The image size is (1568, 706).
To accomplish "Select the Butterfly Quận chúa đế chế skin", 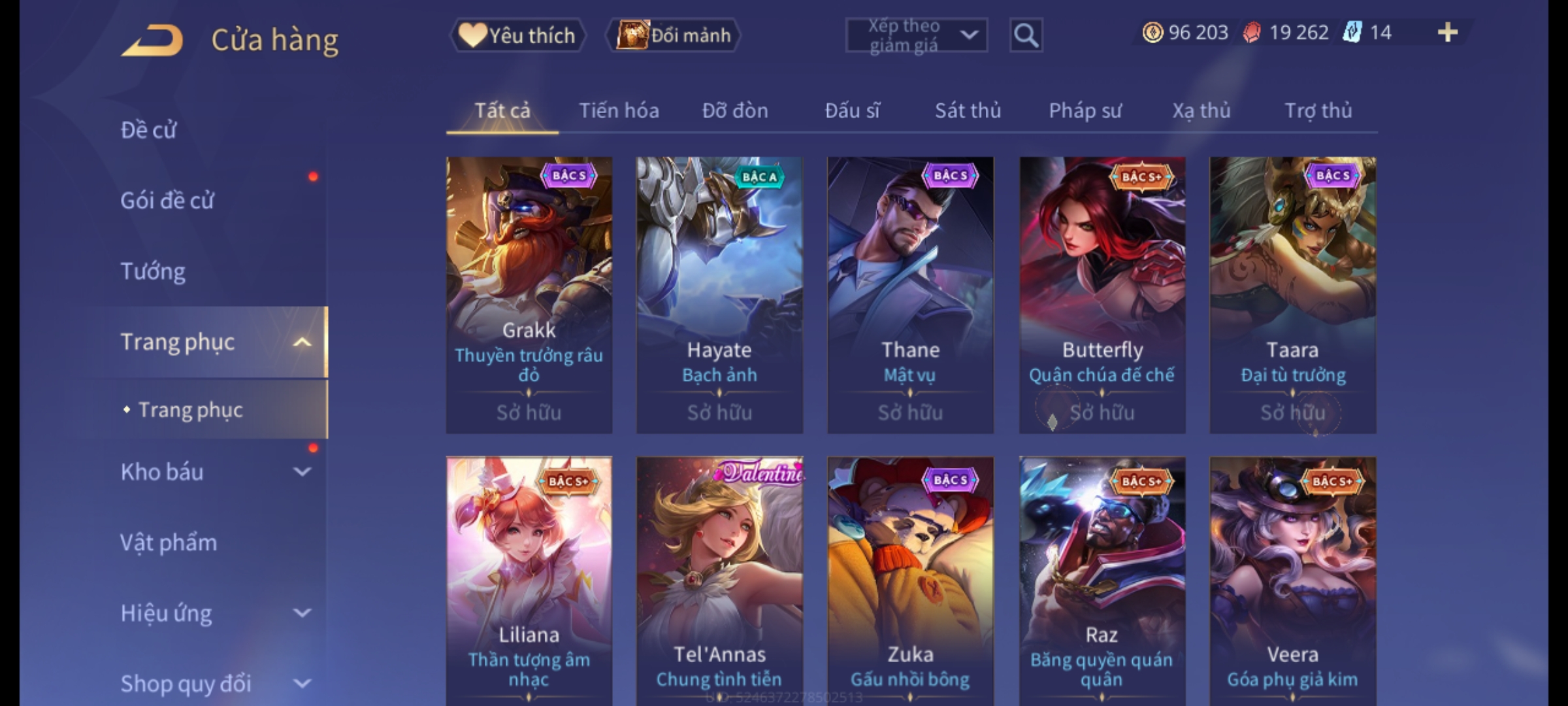I will click(x=1102, y=295).
